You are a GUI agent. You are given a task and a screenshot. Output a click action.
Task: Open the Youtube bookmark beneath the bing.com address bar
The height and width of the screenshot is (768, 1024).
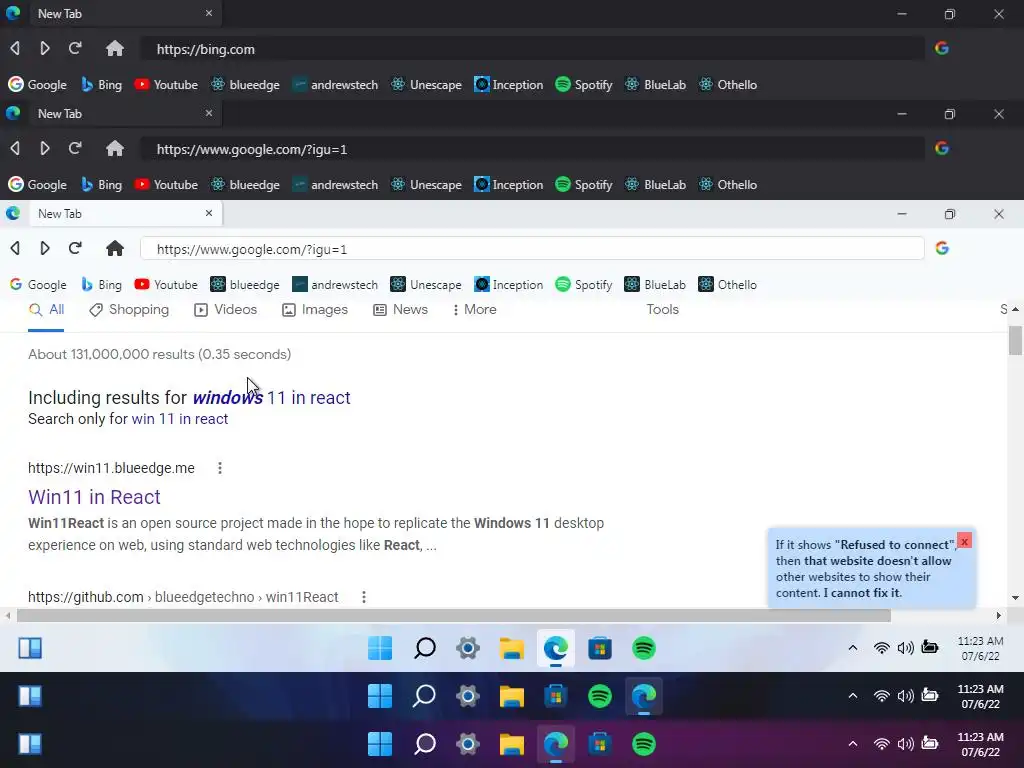166,85
